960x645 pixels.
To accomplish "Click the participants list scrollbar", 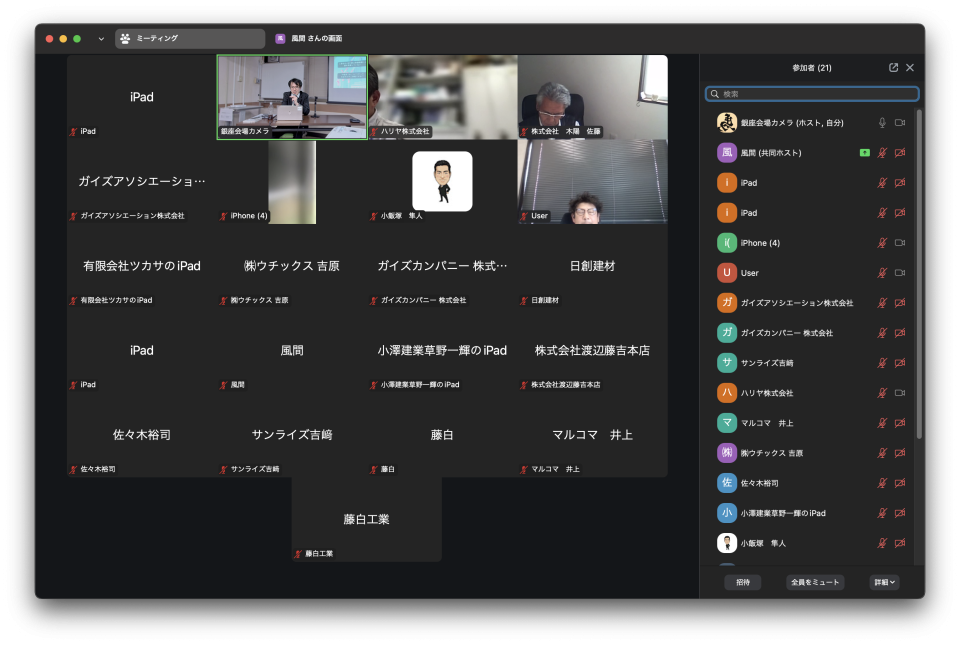I will click(919, 280).
